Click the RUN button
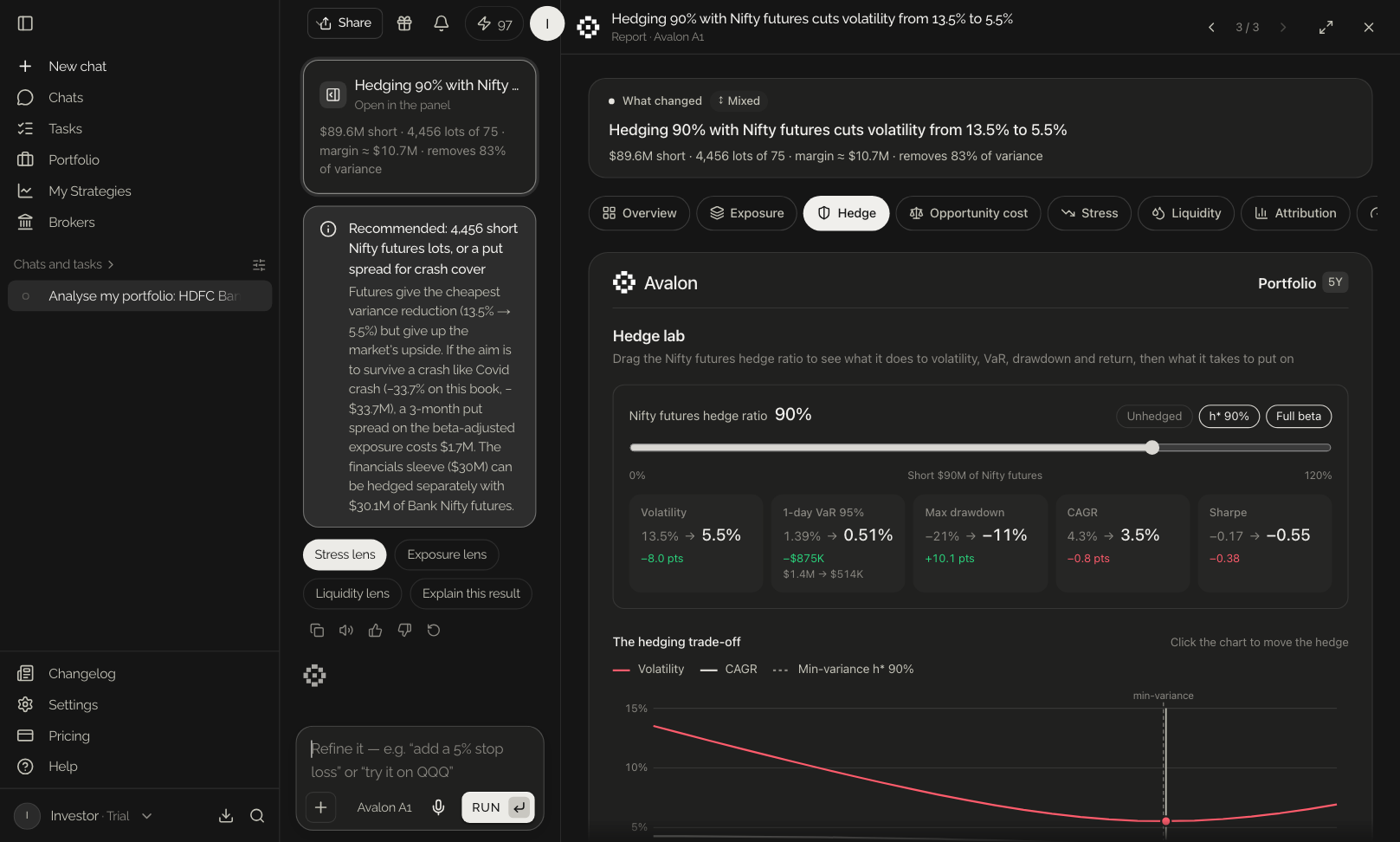 pyautogui.click(x=498, y=807)
